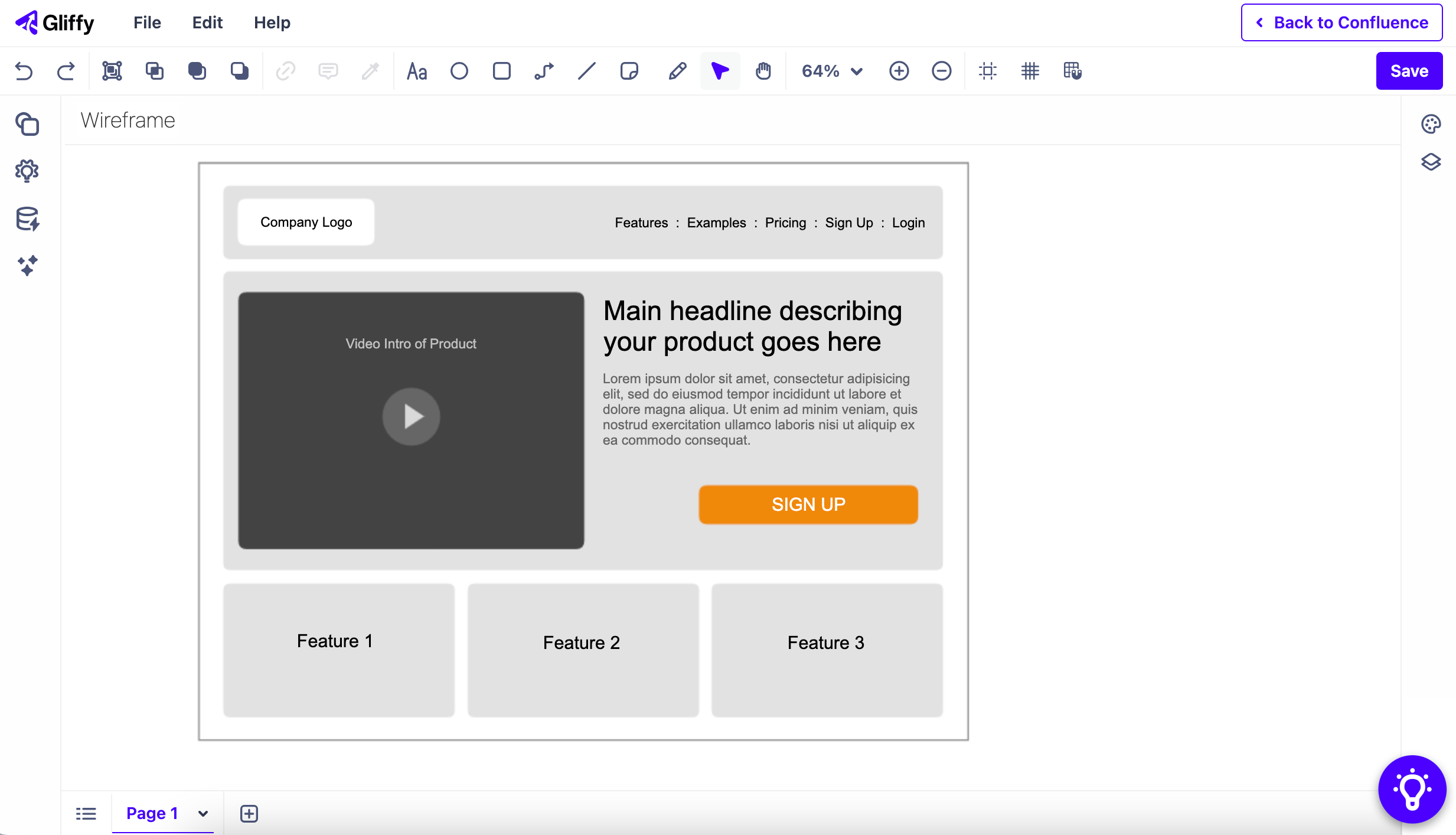Click the comment bubble icon
1456x835 pixels.
coord(328,71)
